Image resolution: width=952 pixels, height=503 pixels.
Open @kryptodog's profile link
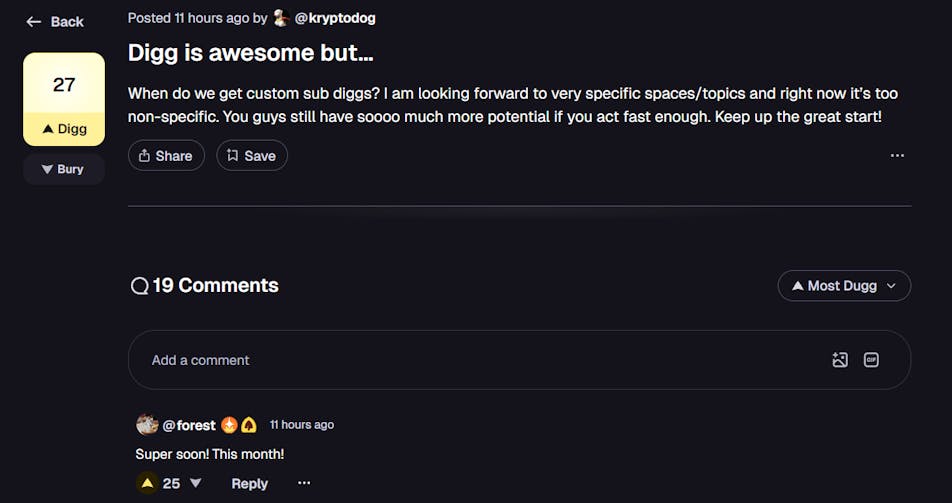[x=335, y=18]
